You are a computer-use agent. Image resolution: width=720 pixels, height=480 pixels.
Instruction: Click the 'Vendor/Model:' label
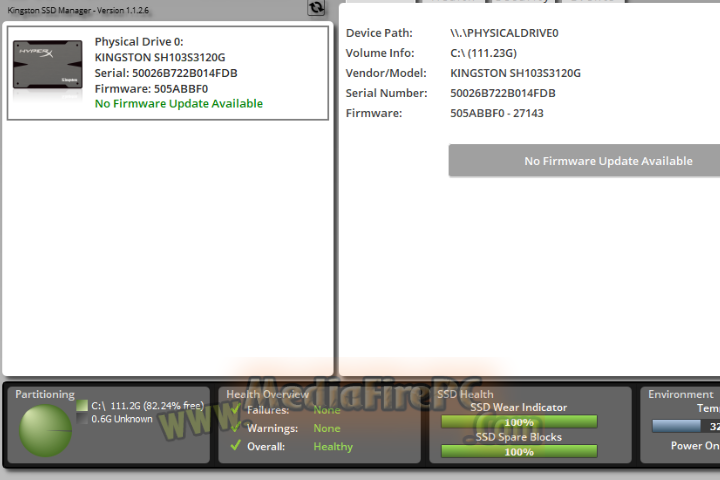pos(386,73)
